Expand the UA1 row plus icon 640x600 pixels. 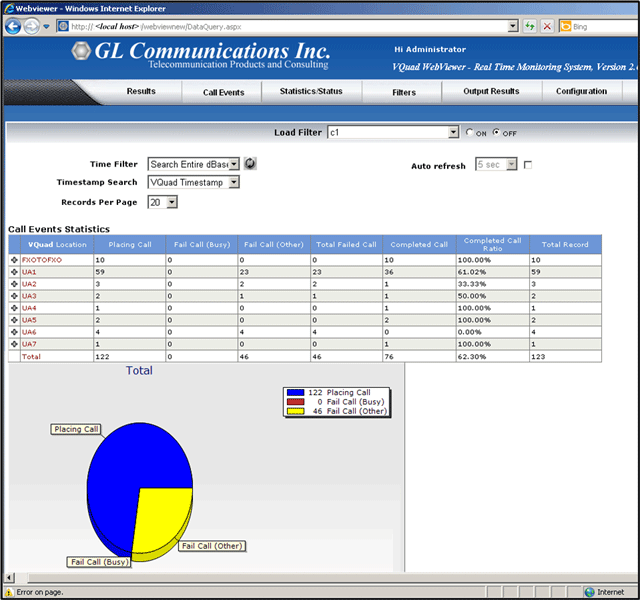click(14, 272)
